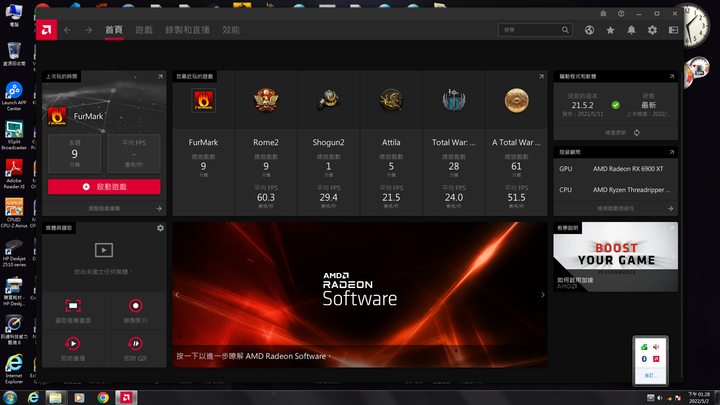Click the green up-to-date checkmark icon
Image resolution: width=720 pixels, height=405 pixels.
[616, 105]
